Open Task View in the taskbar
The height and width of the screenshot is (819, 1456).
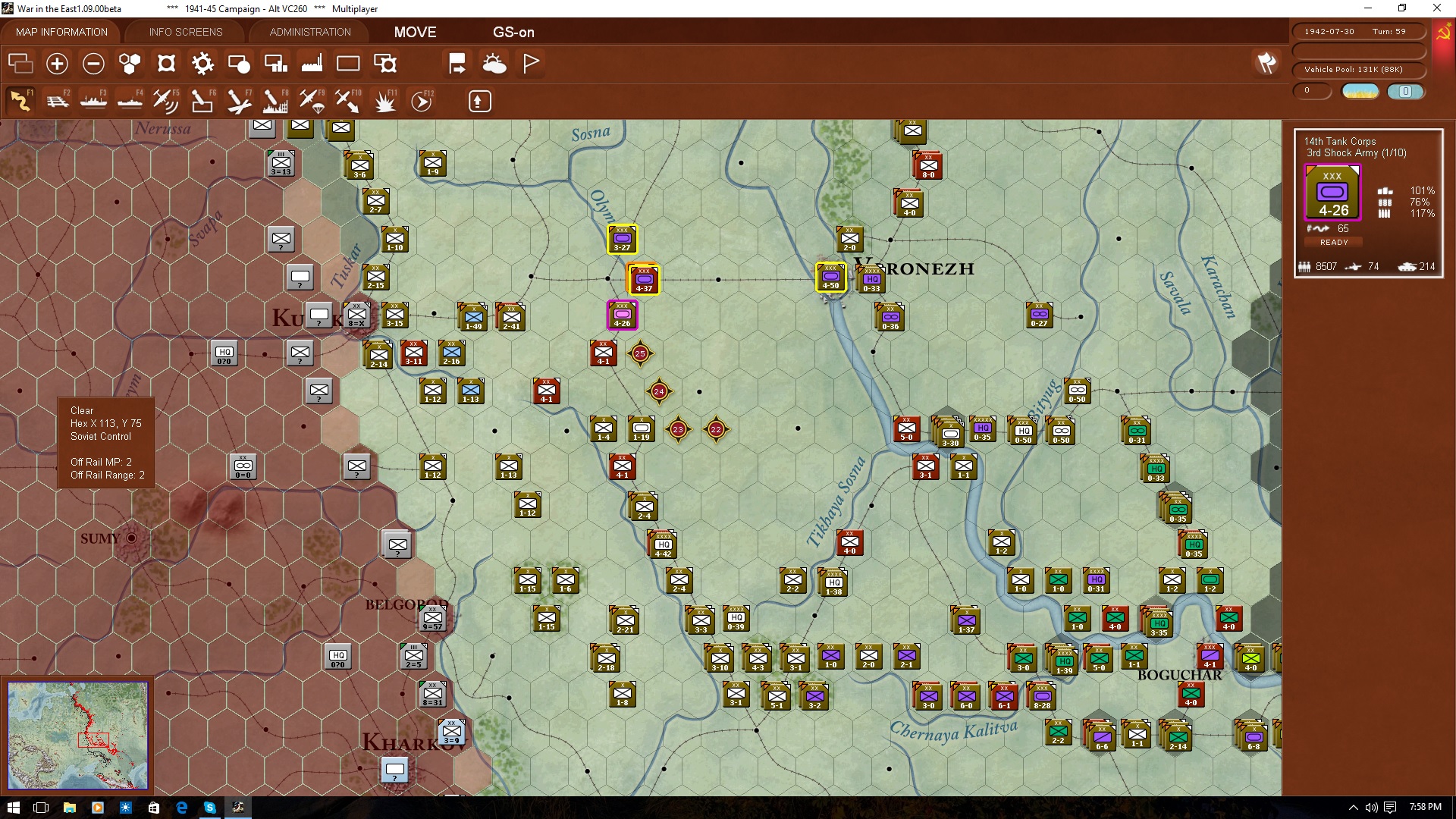[41, 807]
